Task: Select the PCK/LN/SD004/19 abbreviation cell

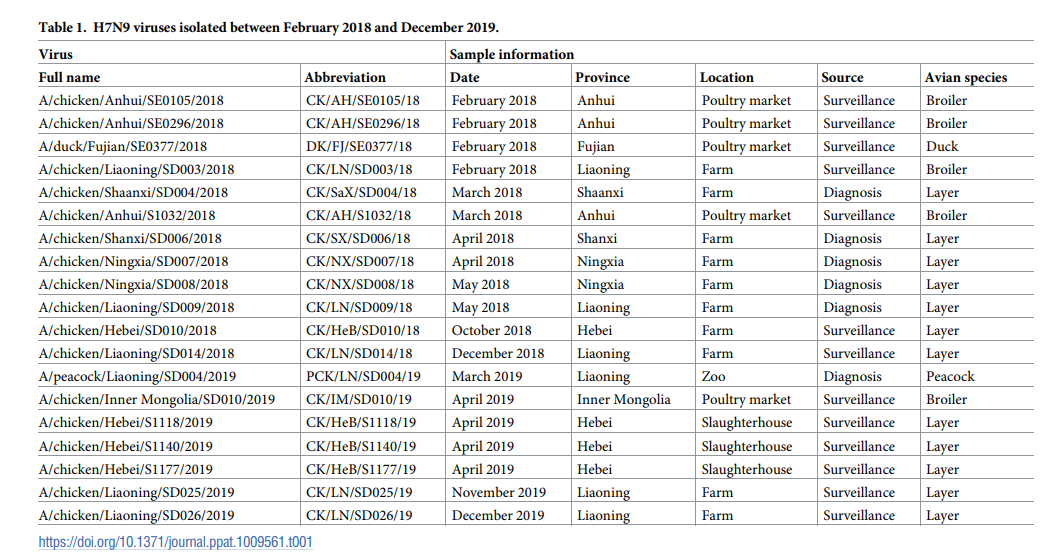Action: pos(361,376)
